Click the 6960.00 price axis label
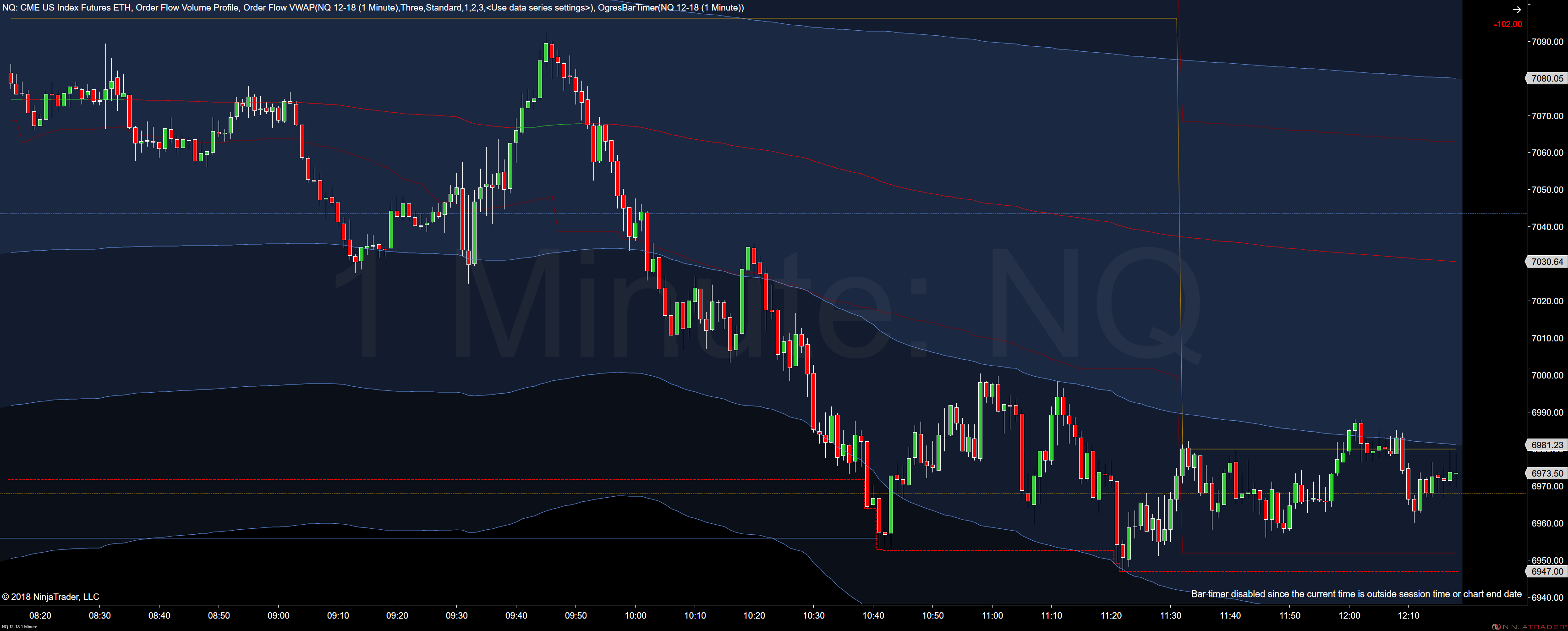The height and width of the screenshot is (631, 1568). (x=1547, y=523)
